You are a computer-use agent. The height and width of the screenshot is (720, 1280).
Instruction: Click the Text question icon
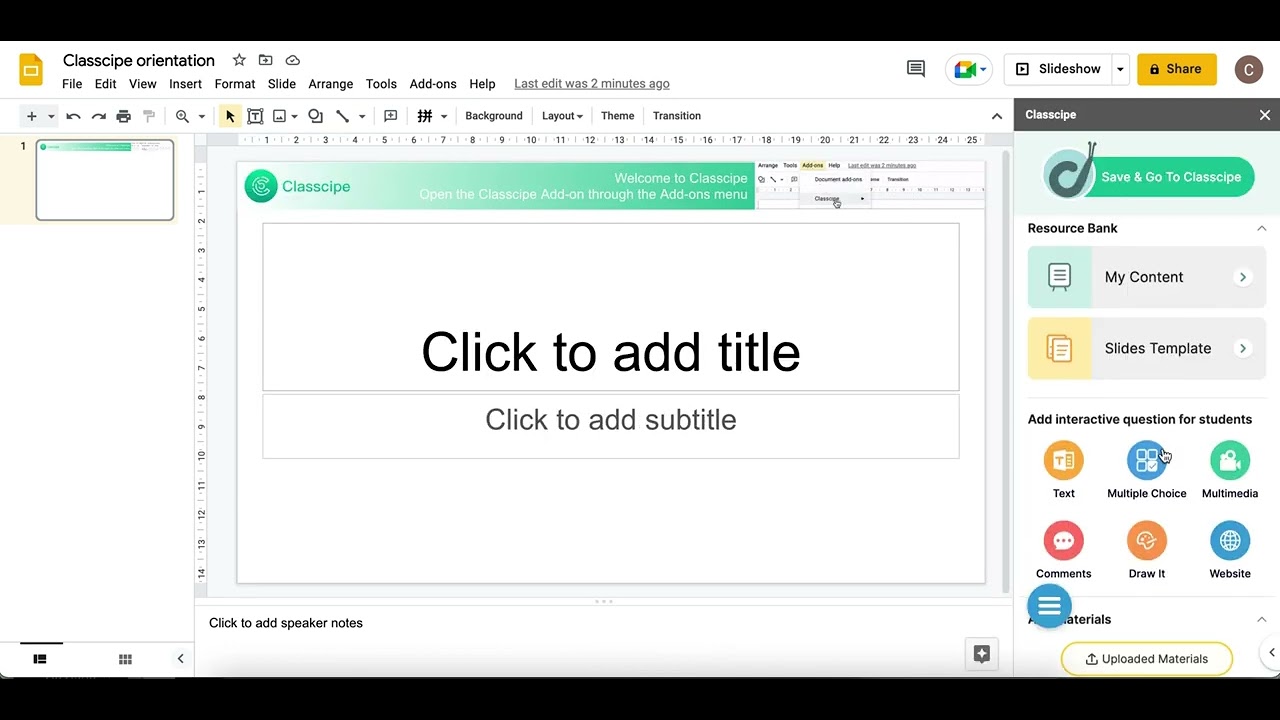[1063, 461]
